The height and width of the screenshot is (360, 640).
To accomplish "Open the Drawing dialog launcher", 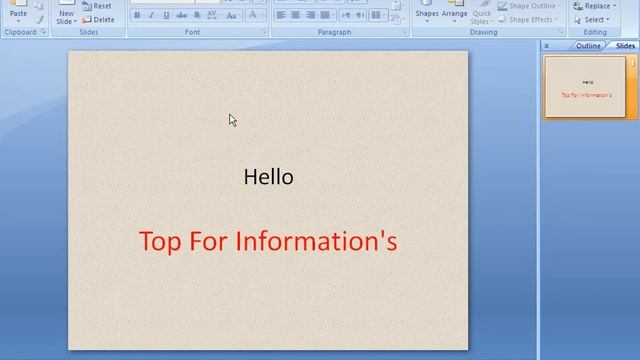I will (561, 32).
